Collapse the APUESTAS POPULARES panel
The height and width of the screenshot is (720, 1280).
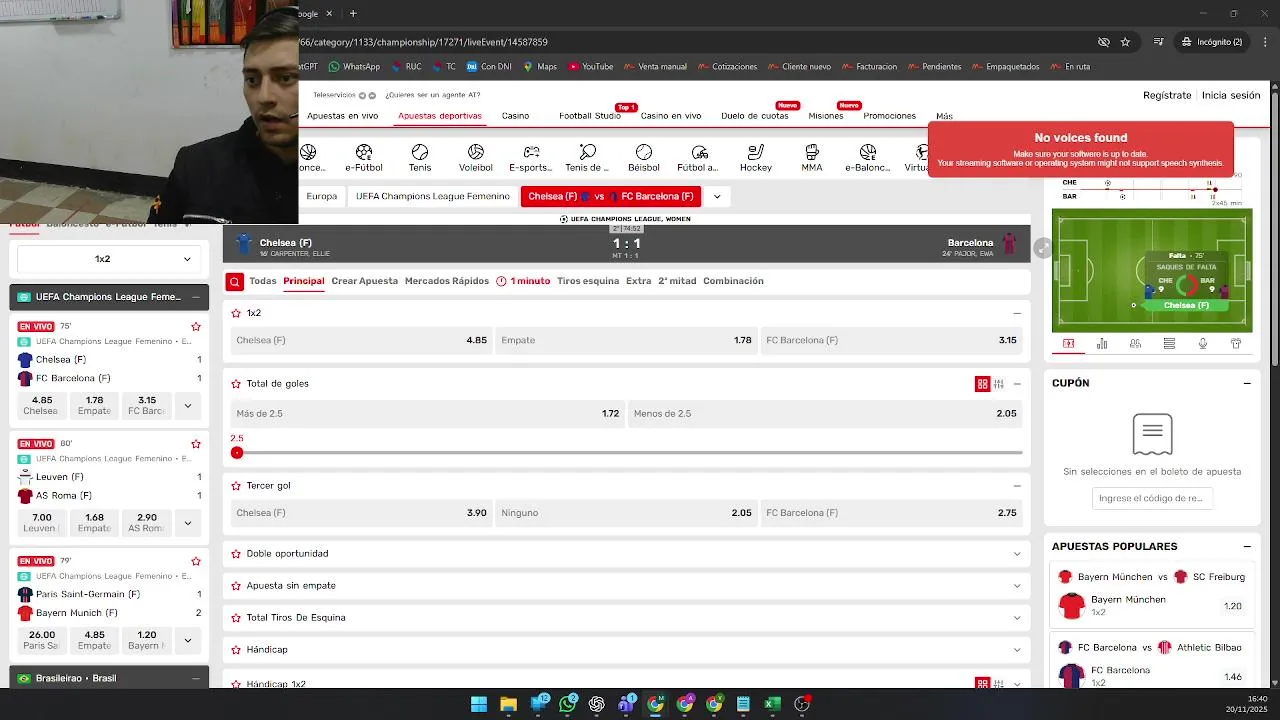click(1247, 547)
